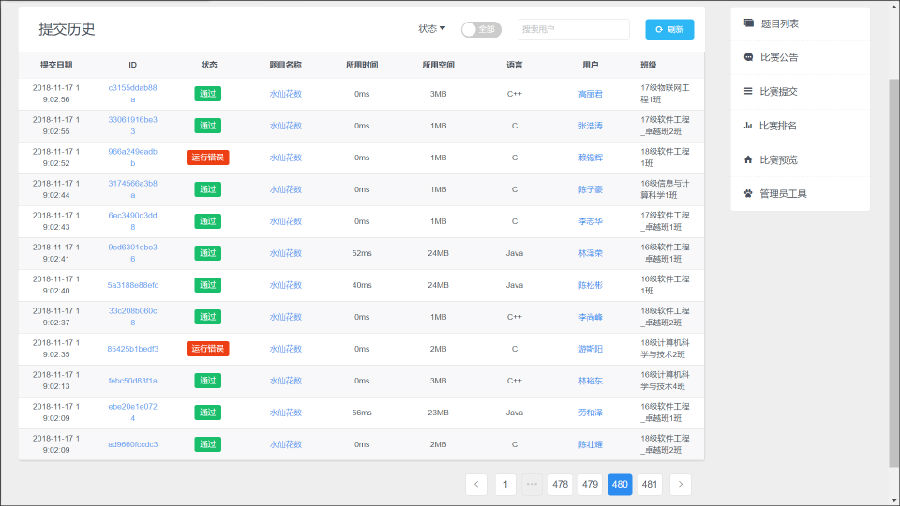Click the 搜索用户 search field

(574, 30)
